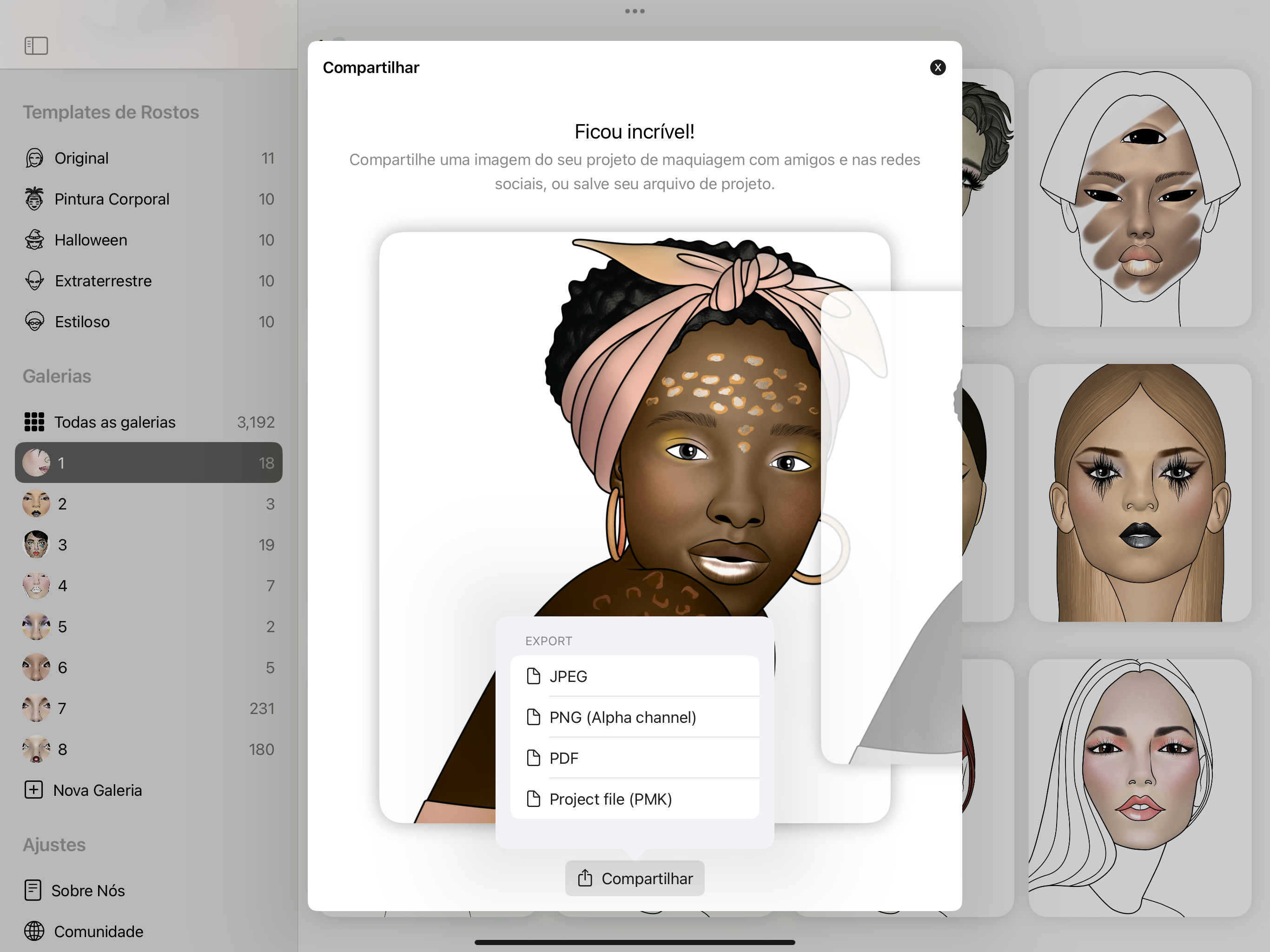Click the JPEG file icon
The image size is (1270, 952).
point(533,676)
